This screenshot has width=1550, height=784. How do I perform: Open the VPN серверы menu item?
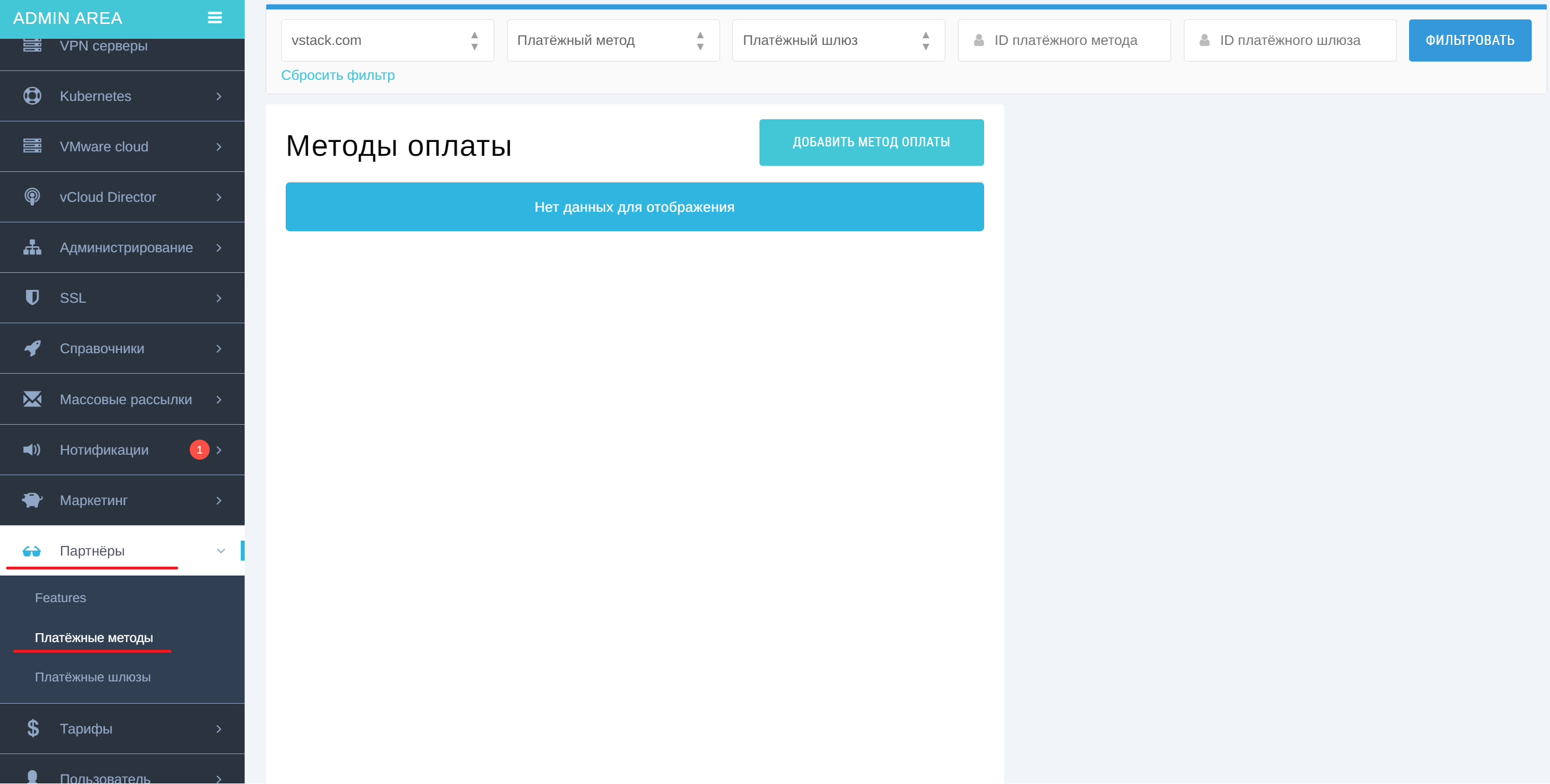pyautogui.click(x=122, y=54)
